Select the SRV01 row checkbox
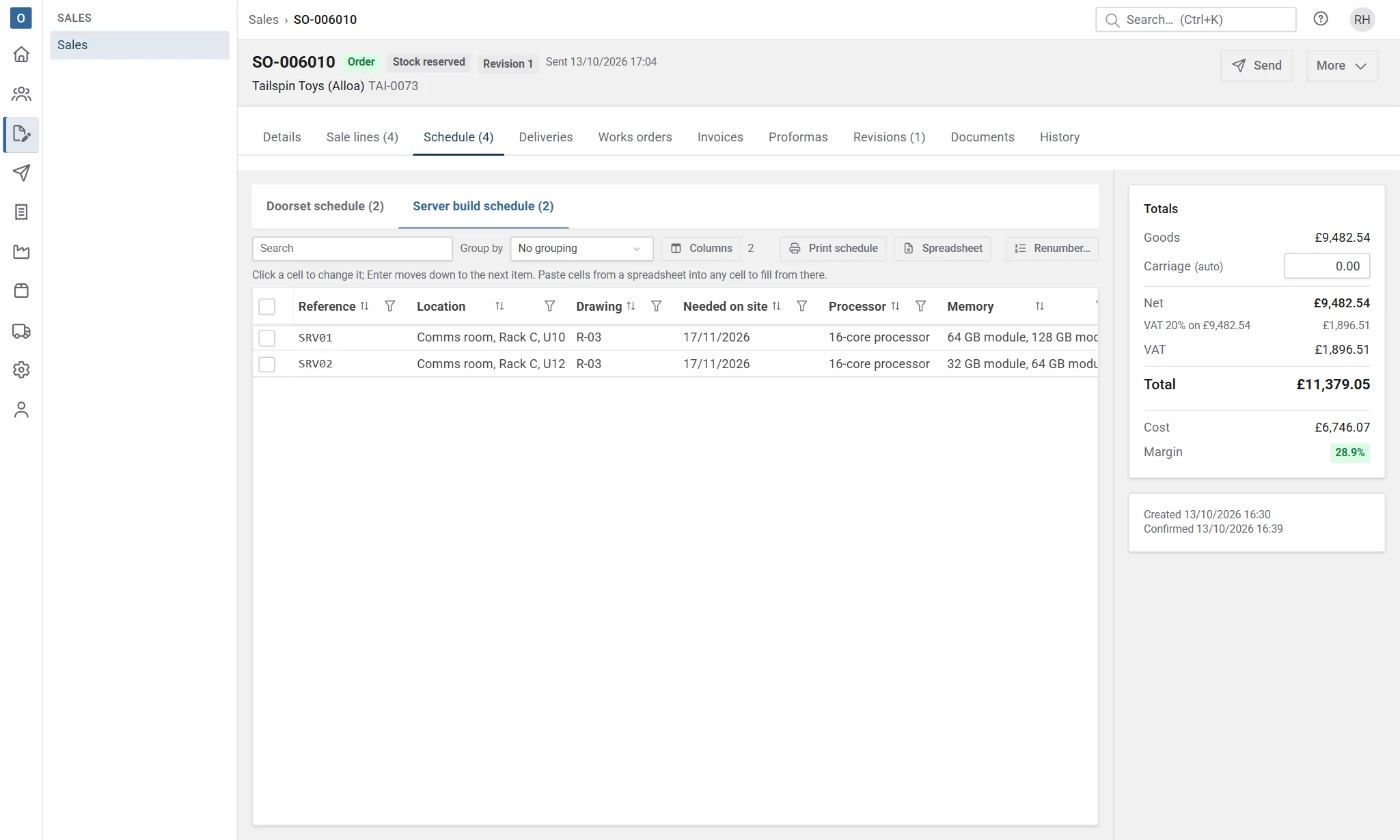The image size is (1400, 840). [267, 338]
